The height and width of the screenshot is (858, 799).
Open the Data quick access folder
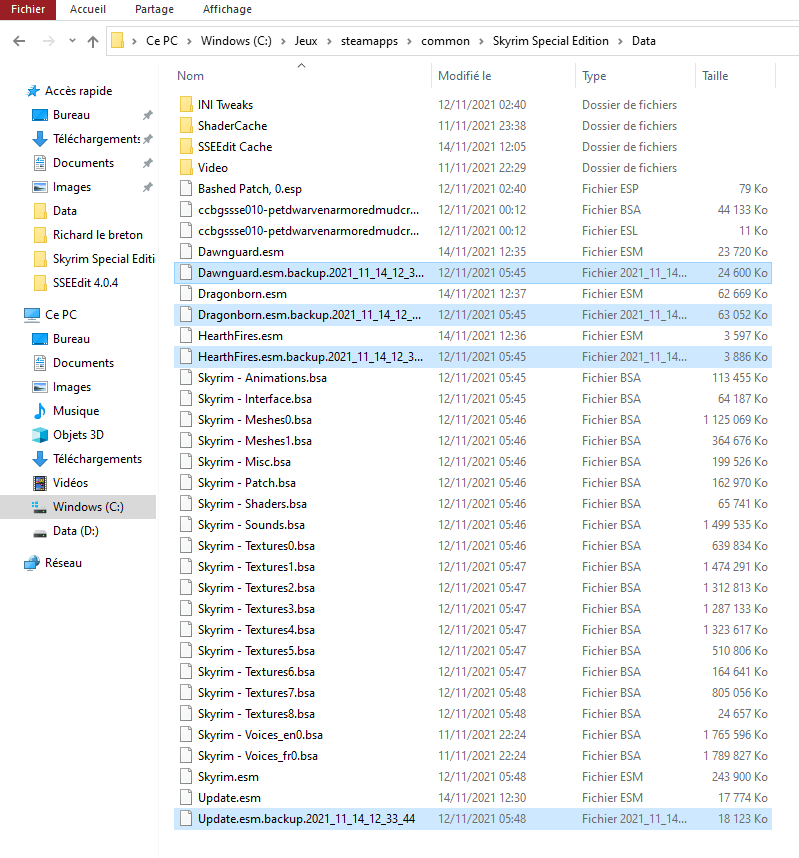point(65,211)
